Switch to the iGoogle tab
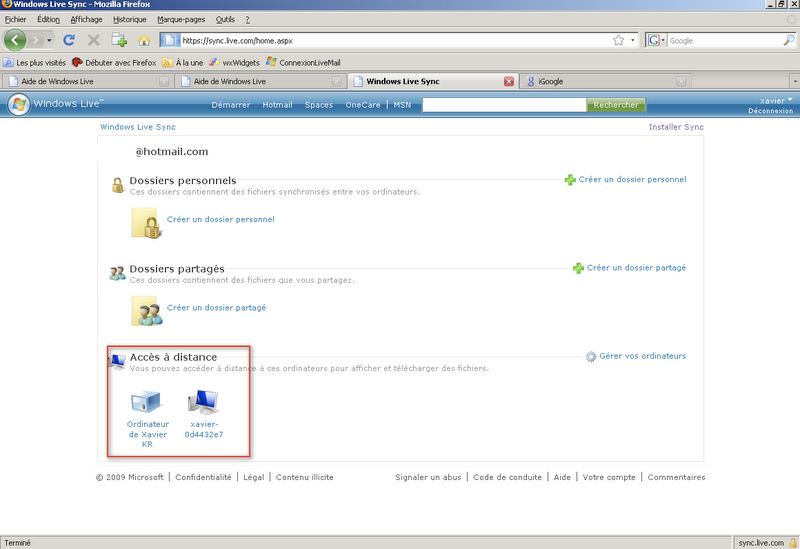Image resolution: width=800 pixels, height=549 pixels. click(604, 81)
